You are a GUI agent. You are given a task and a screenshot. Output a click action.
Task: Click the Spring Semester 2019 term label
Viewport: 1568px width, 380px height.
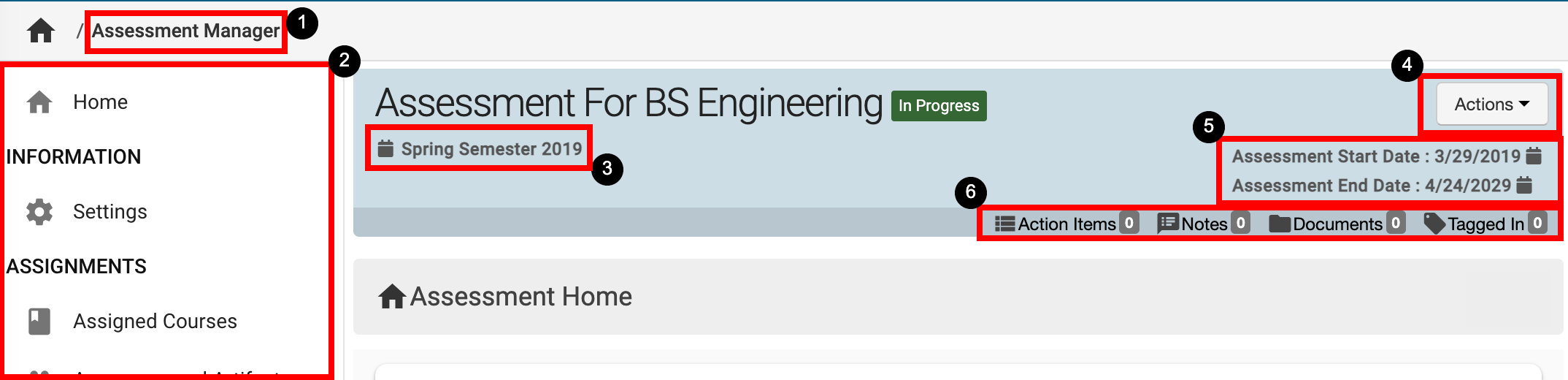491,149
